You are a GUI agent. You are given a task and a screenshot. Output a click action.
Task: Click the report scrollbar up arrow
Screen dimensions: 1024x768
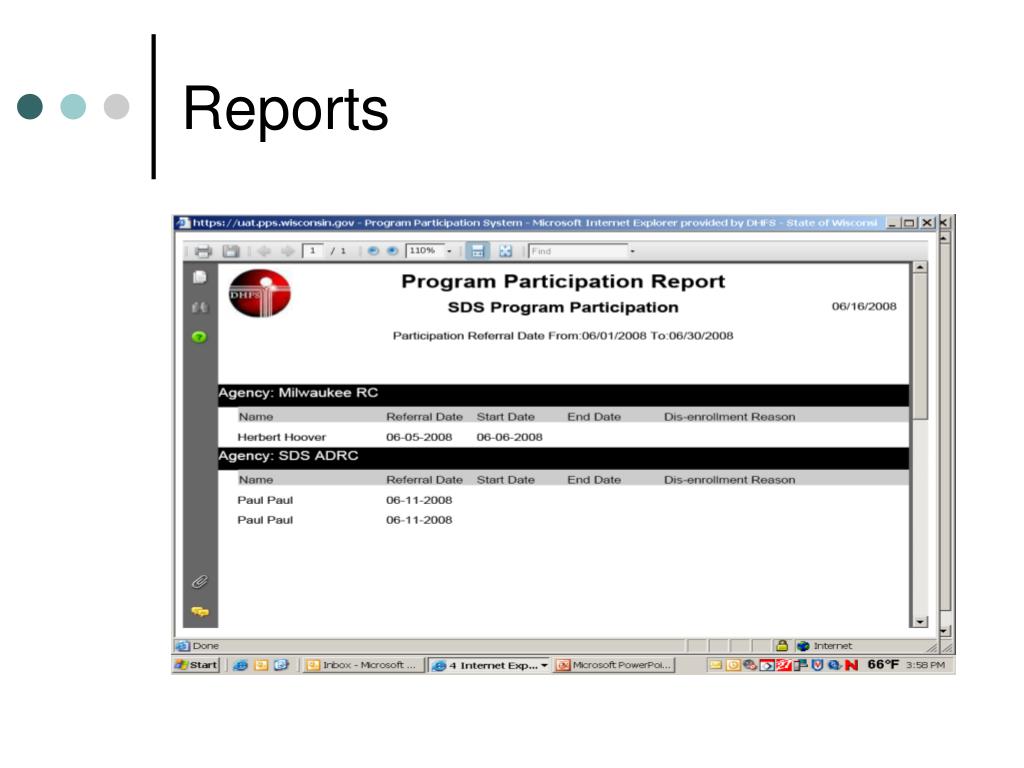point(920,267)
